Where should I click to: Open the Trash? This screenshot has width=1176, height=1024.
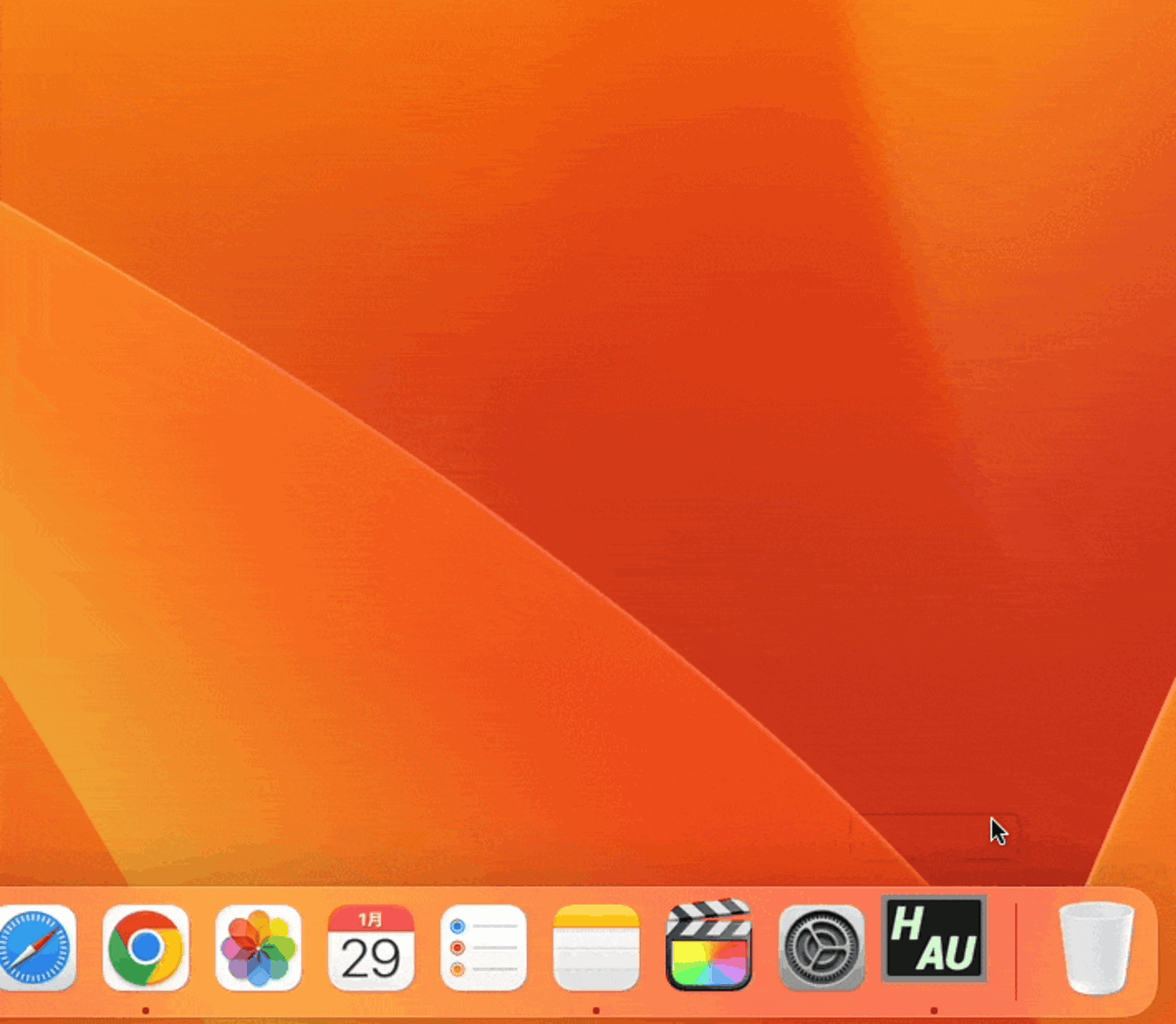(1095, 947)
